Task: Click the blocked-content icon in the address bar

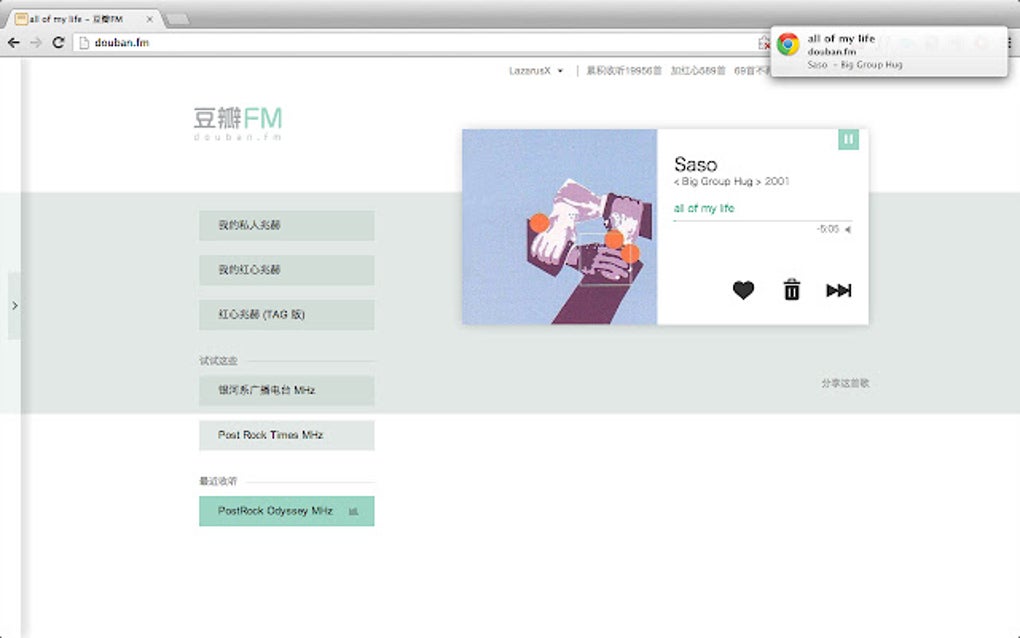Action: point(764,43)
